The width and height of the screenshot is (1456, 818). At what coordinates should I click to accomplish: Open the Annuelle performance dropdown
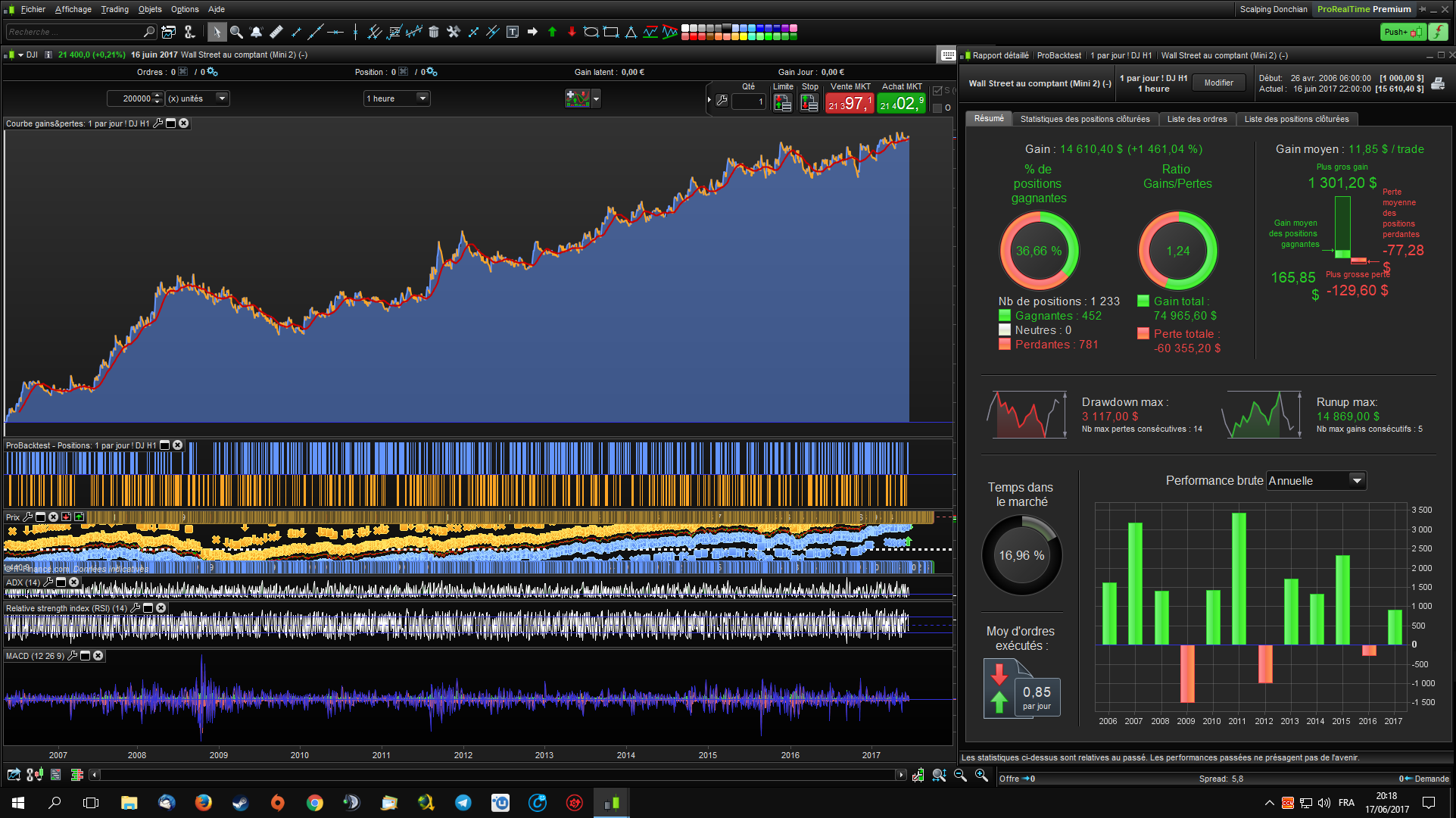(x=1357, y=480)
